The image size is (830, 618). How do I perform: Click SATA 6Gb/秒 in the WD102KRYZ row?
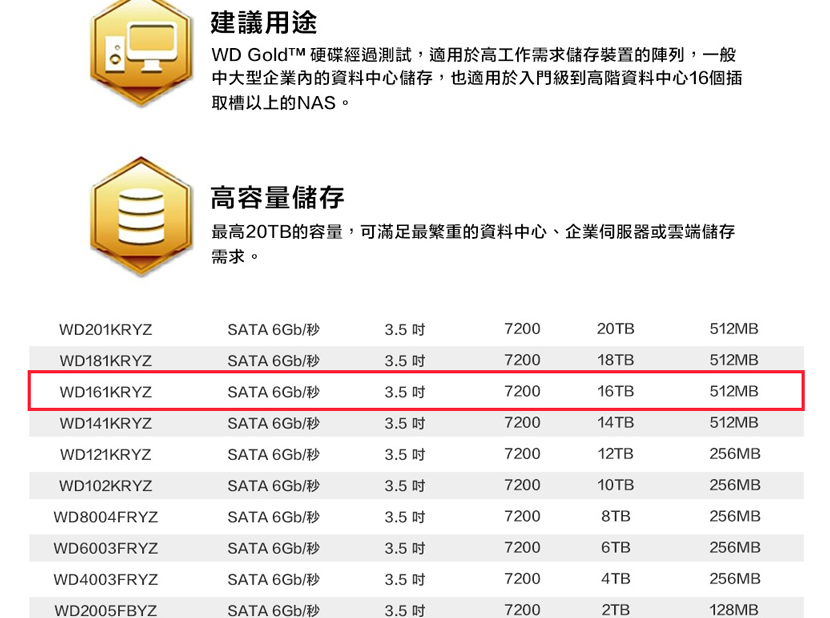[x=274, y=486]
